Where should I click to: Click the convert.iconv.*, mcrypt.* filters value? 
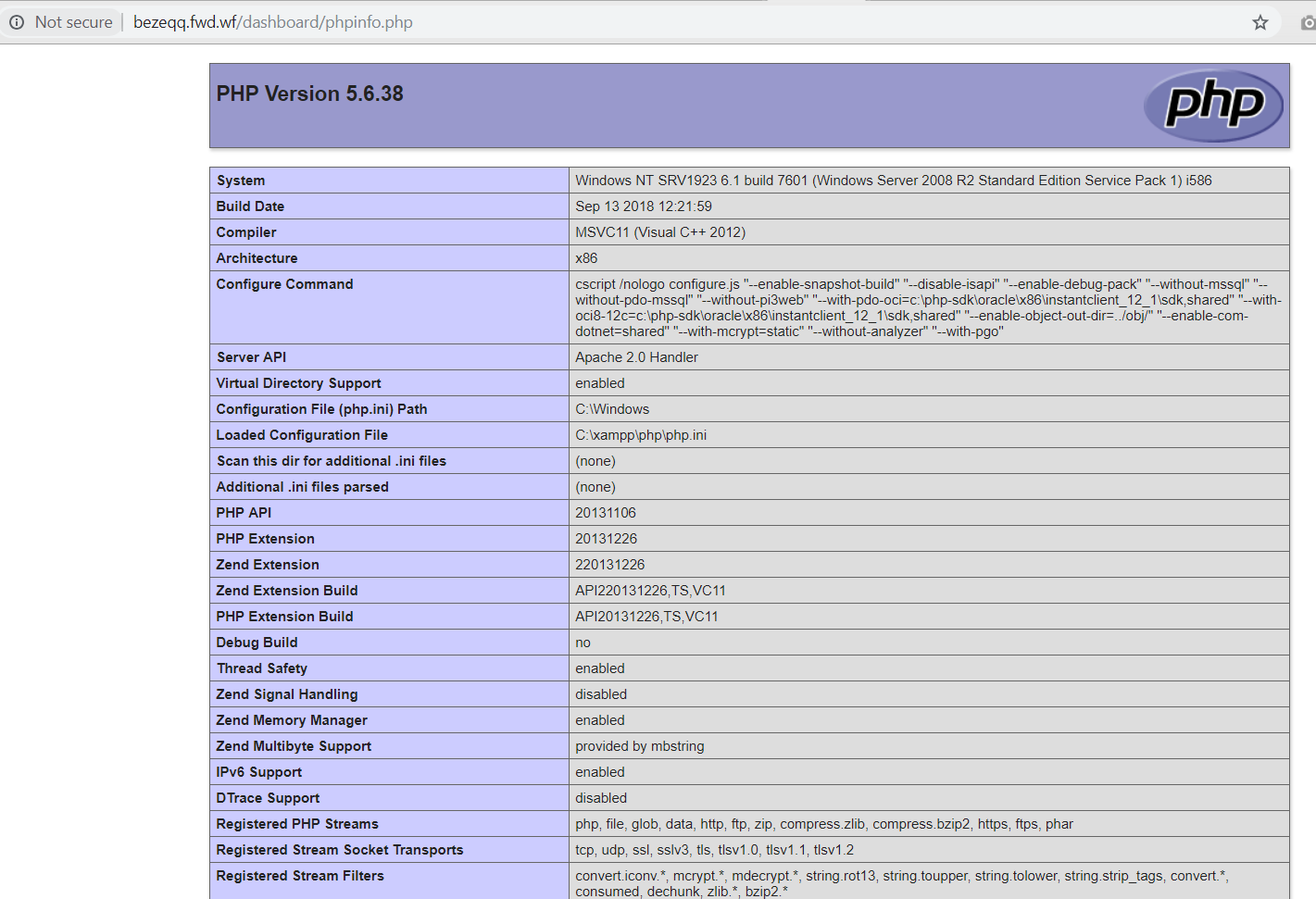pyautogui.click(x=902, y=883)
